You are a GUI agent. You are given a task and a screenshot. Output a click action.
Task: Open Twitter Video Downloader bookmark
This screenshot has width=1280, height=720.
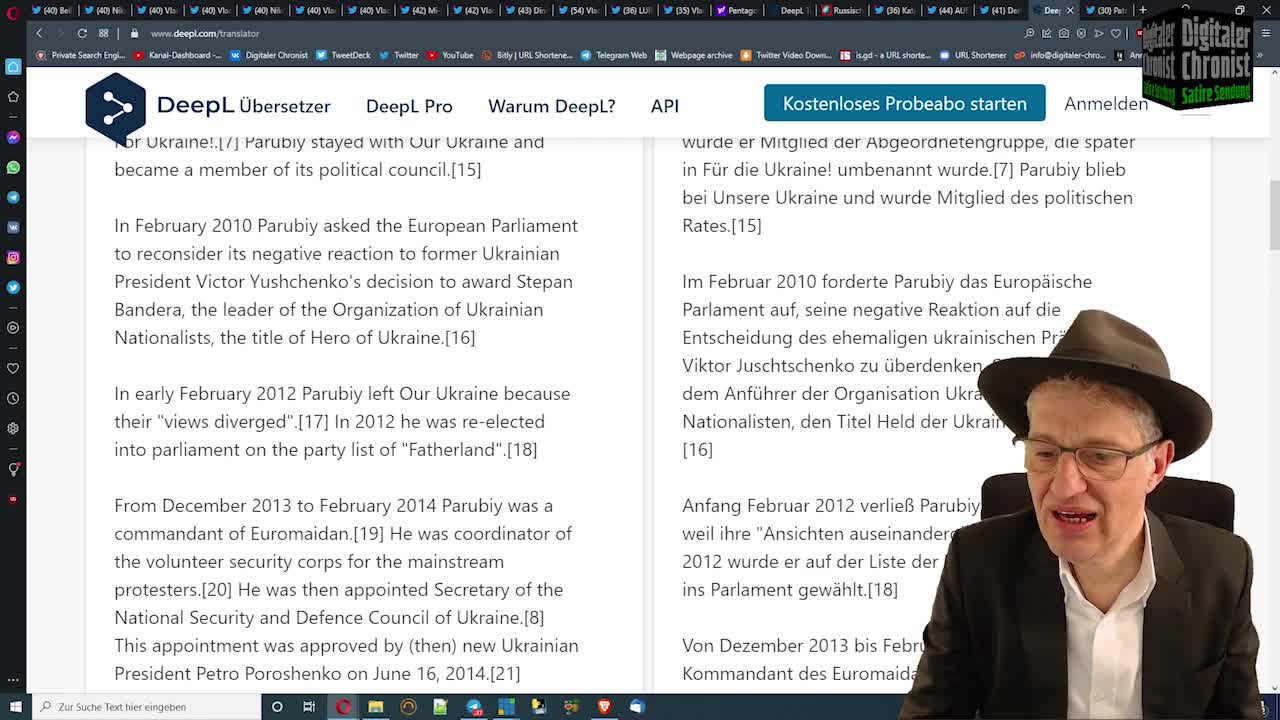tap(786, 55)
